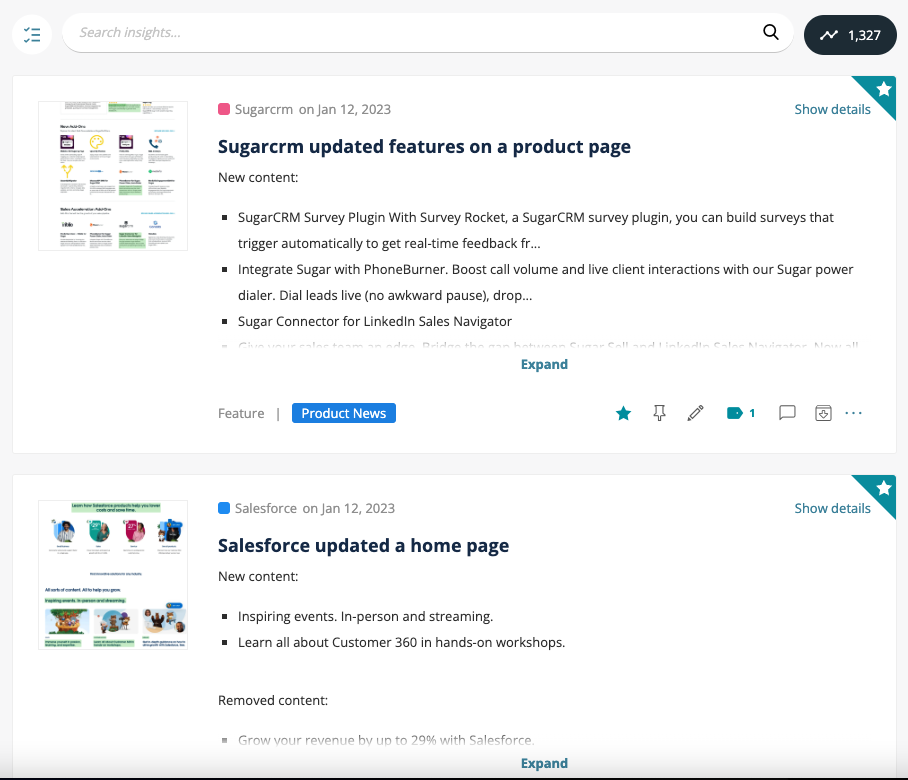Pin the Sugarcrm insight
The image size is (908, 780).
(659, 413)
